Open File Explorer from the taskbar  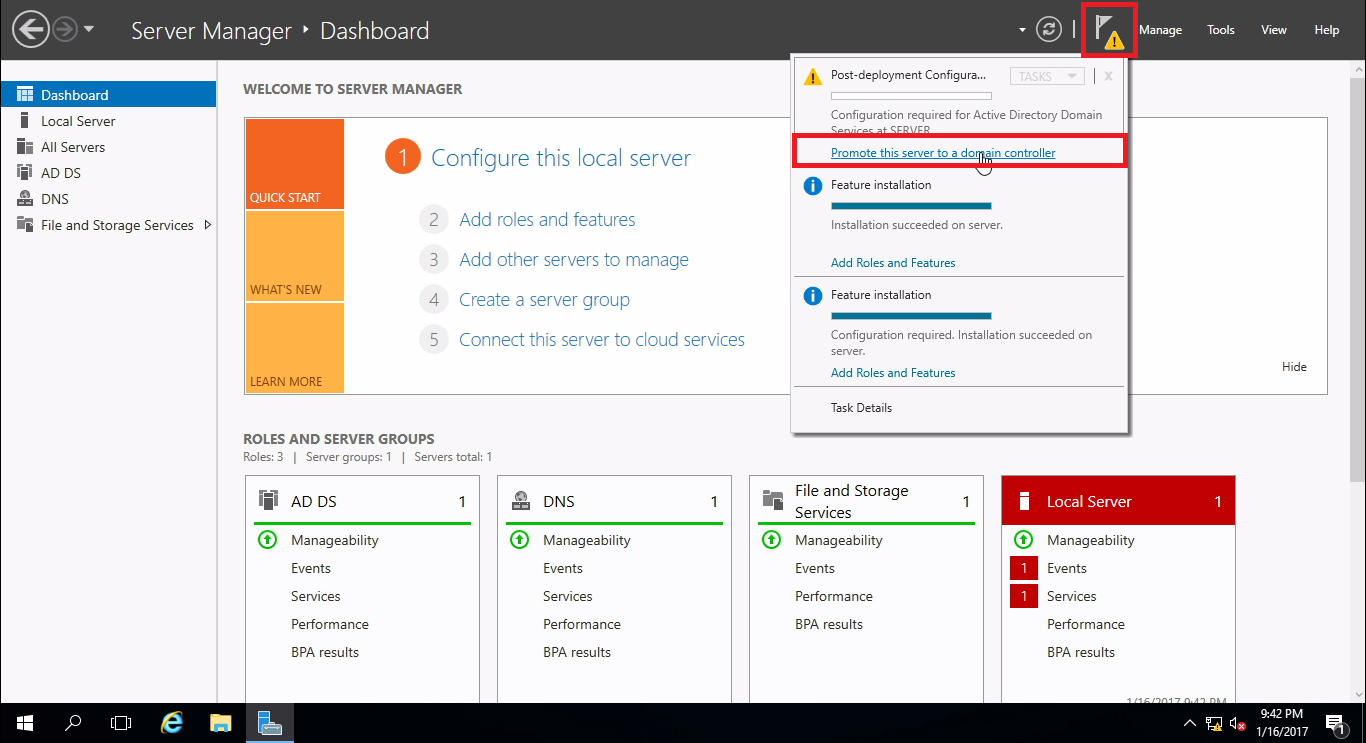pos(221,723)
